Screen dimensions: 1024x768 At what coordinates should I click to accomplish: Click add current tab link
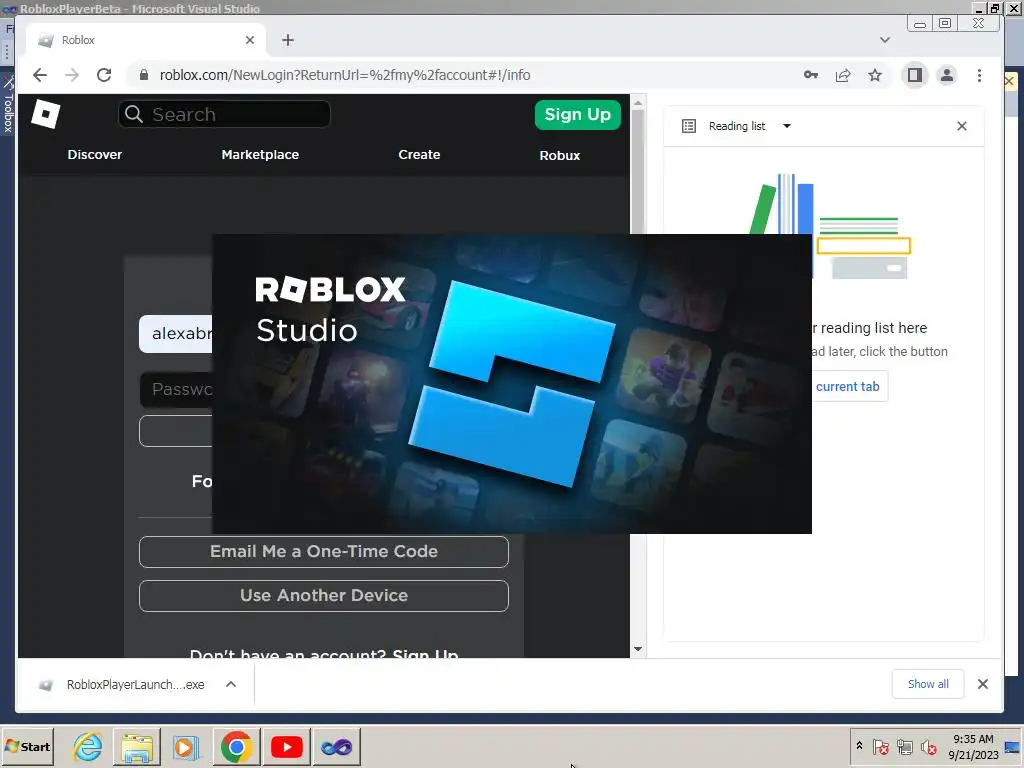coord(848,387)
